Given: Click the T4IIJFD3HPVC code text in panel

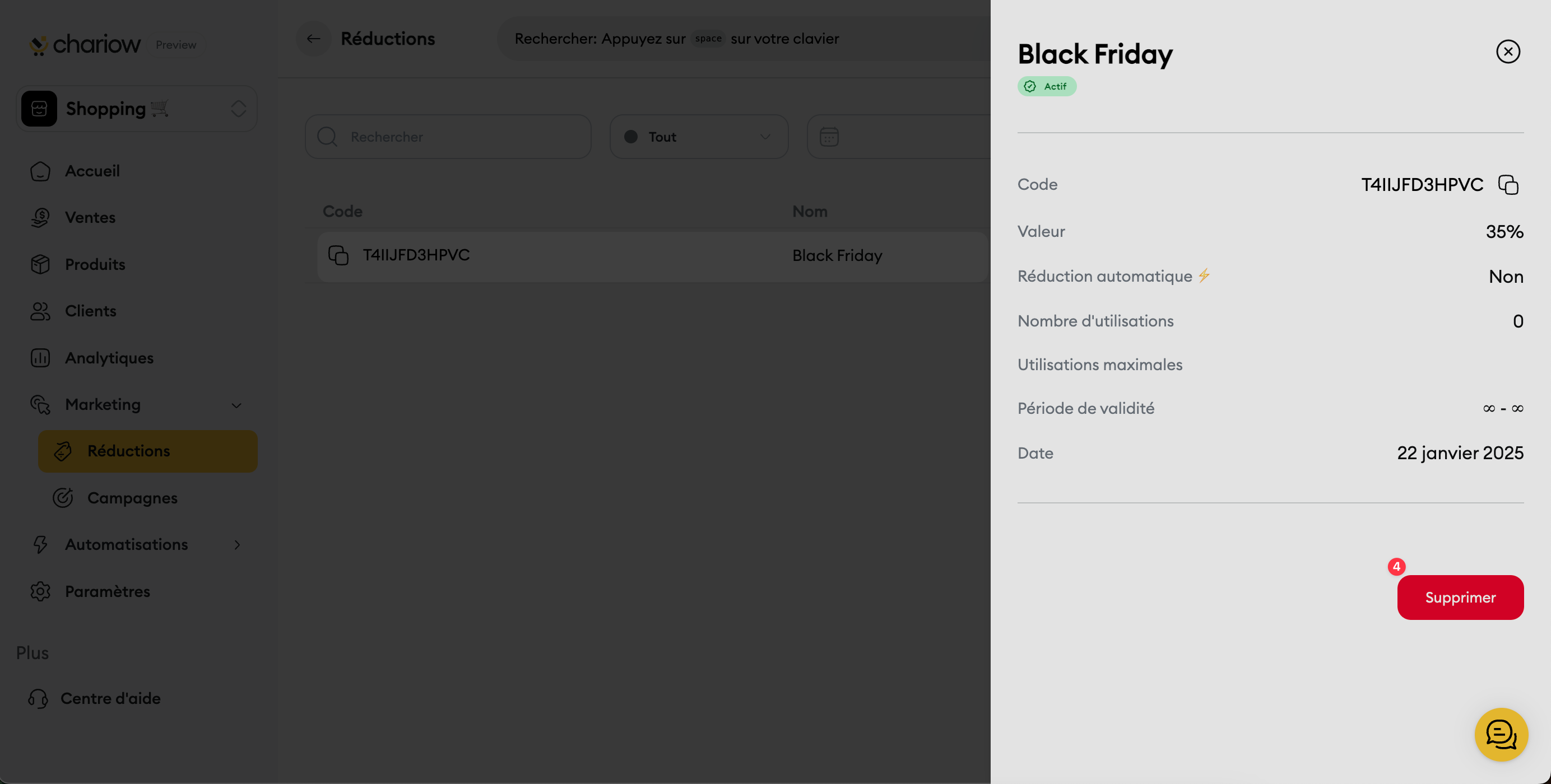Looking at the screenshot, I should coord(1422,185).
